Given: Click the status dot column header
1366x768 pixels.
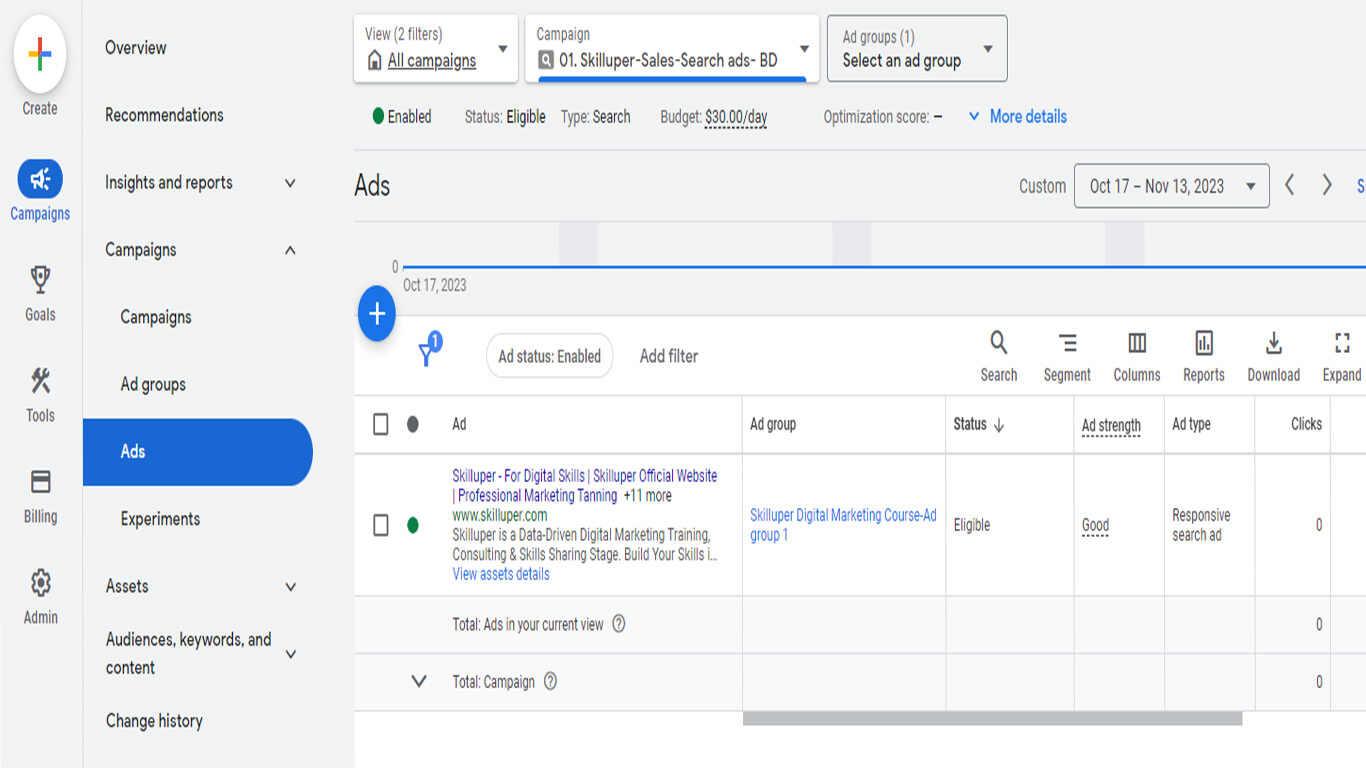Looking at the screenshot, I should click(x=413, y=424).
